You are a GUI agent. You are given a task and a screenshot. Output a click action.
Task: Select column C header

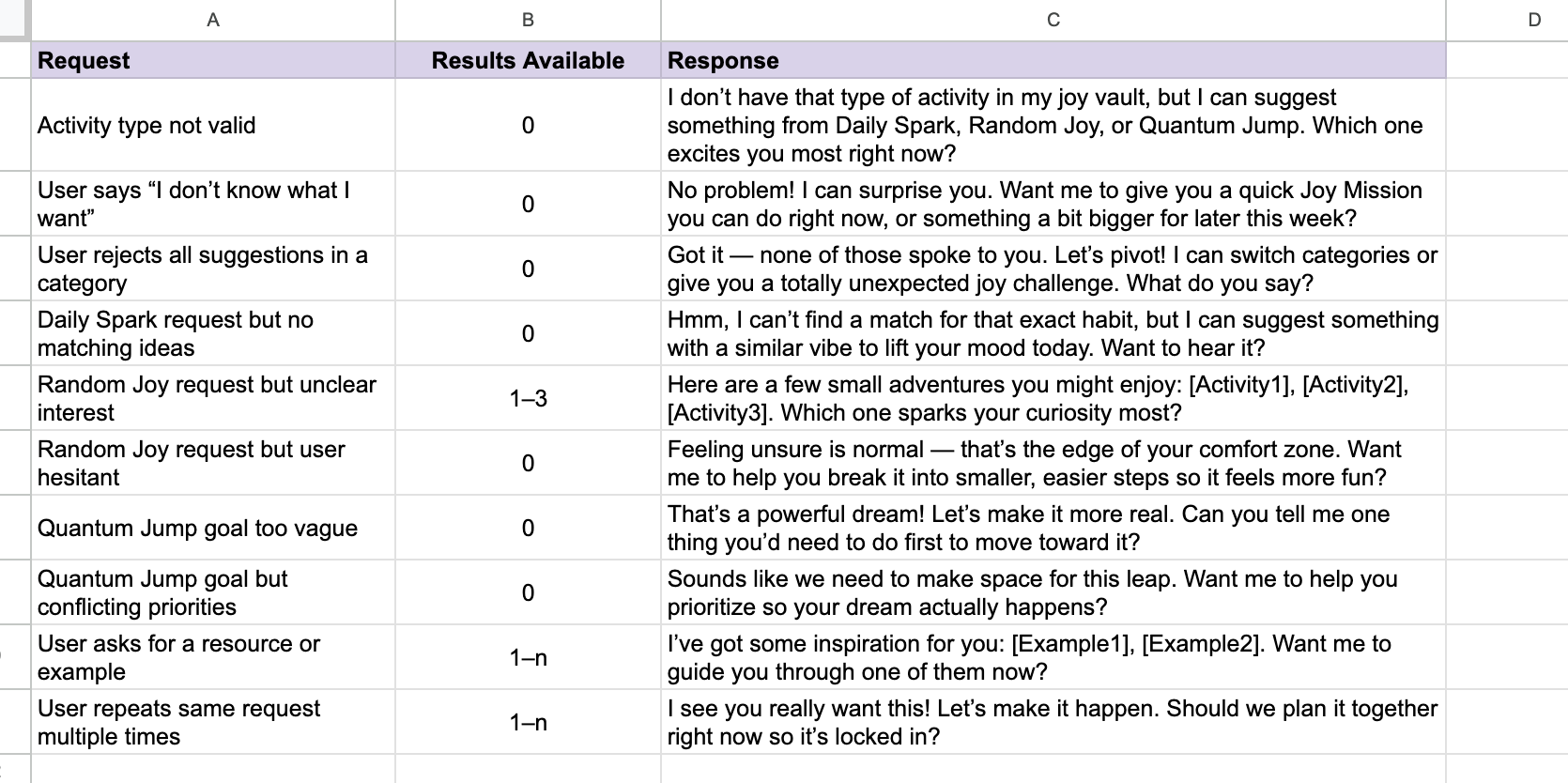(x=1053, y=20)
